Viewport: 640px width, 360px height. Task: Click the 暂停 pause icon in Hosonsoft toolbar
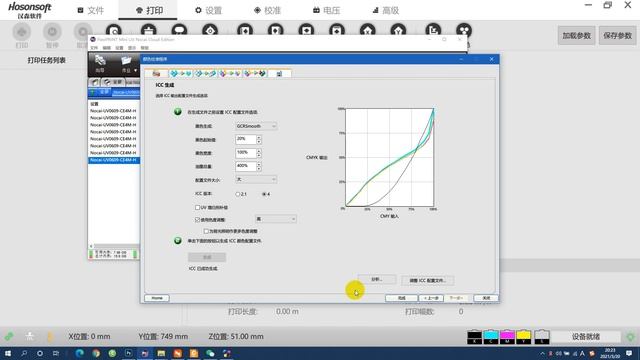[52, 32]
